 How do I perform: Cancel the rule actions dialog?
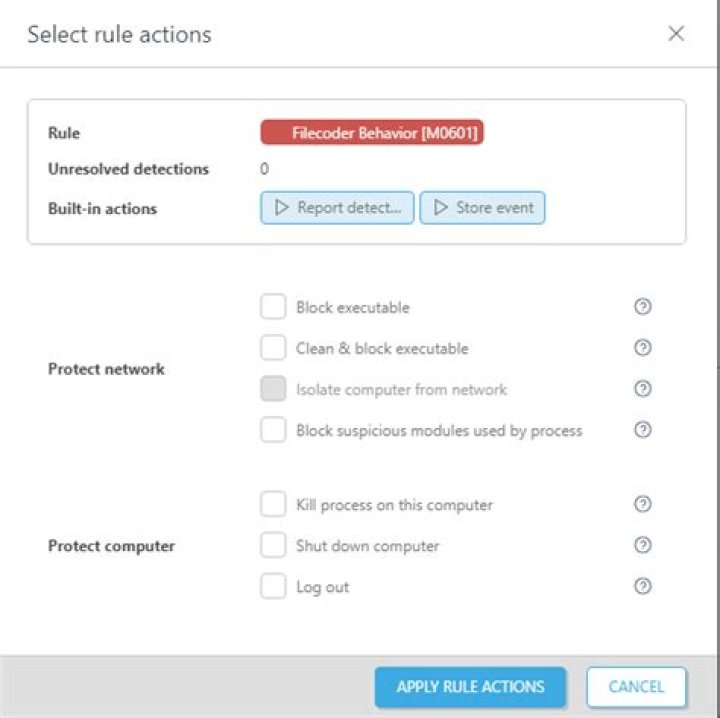pos(636,687)
